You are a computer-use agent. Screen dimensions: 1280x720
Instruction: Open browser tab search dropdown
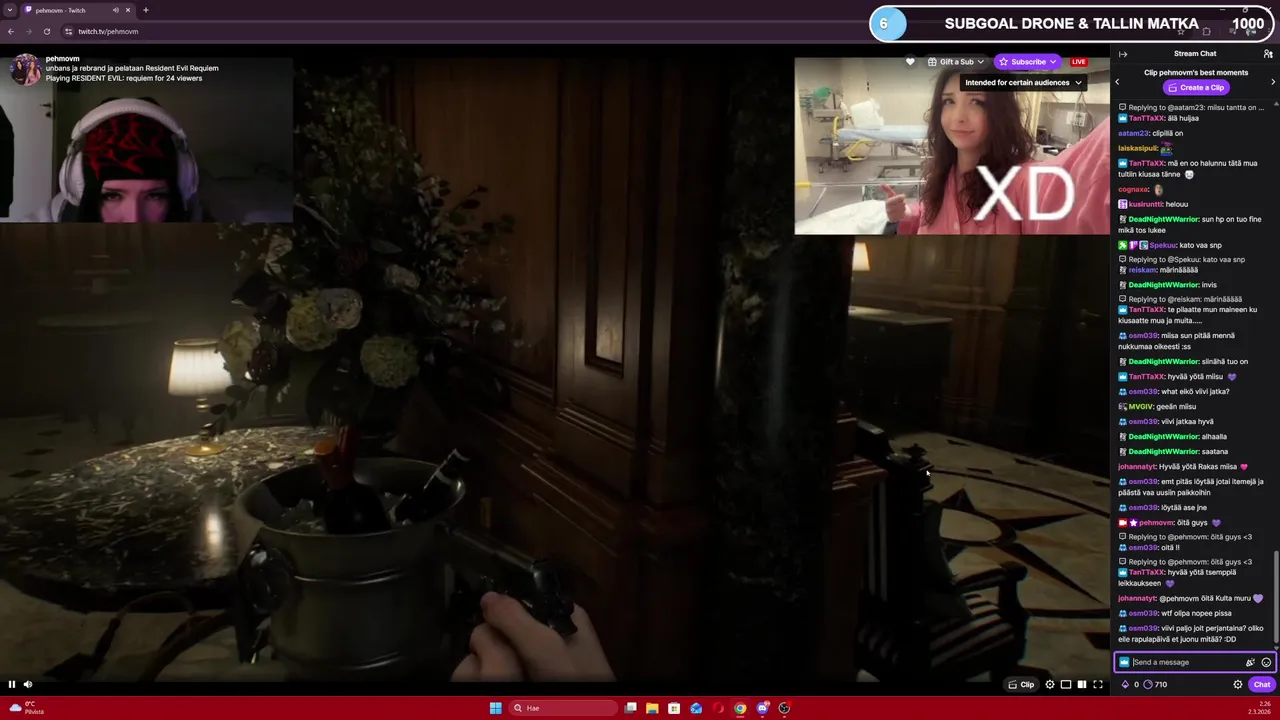click(x=11, y=10)
